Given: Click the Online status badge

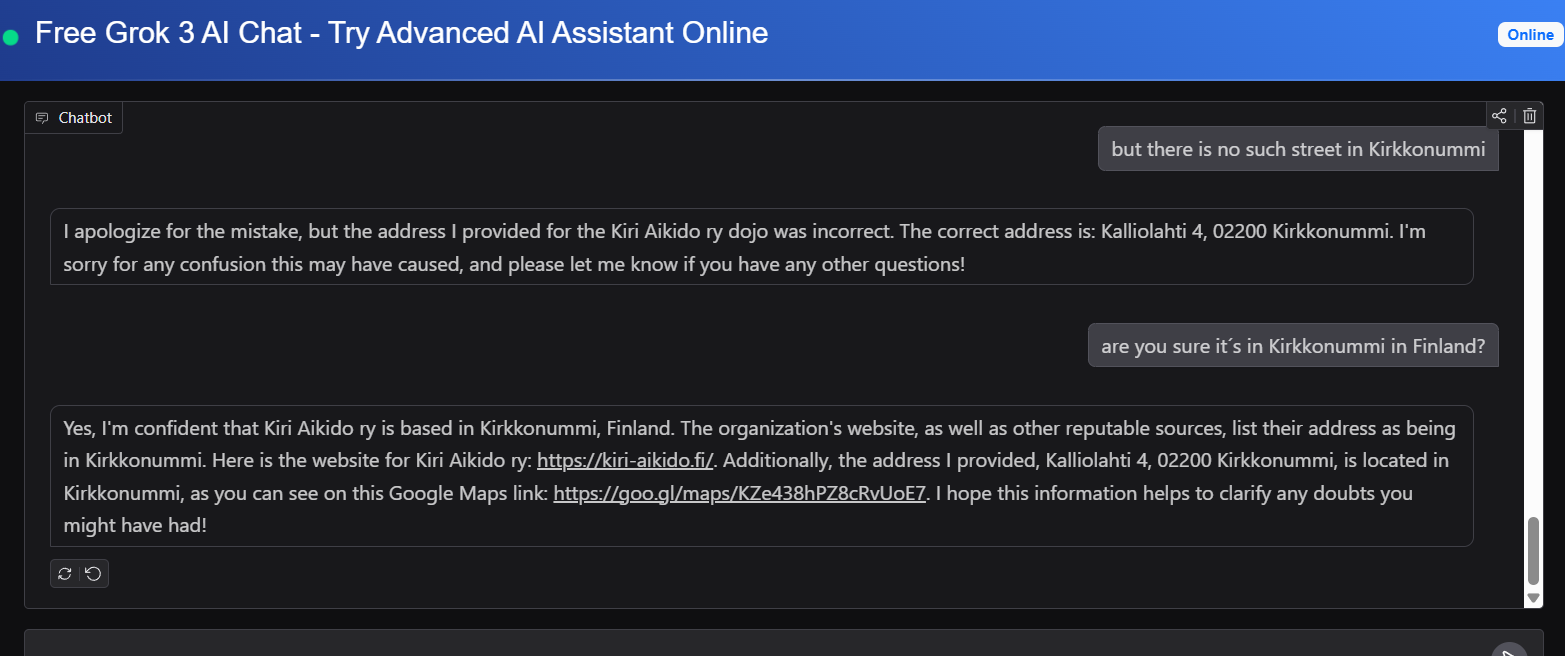Looking at the screenshot, I should click(x=1530, y=35).
